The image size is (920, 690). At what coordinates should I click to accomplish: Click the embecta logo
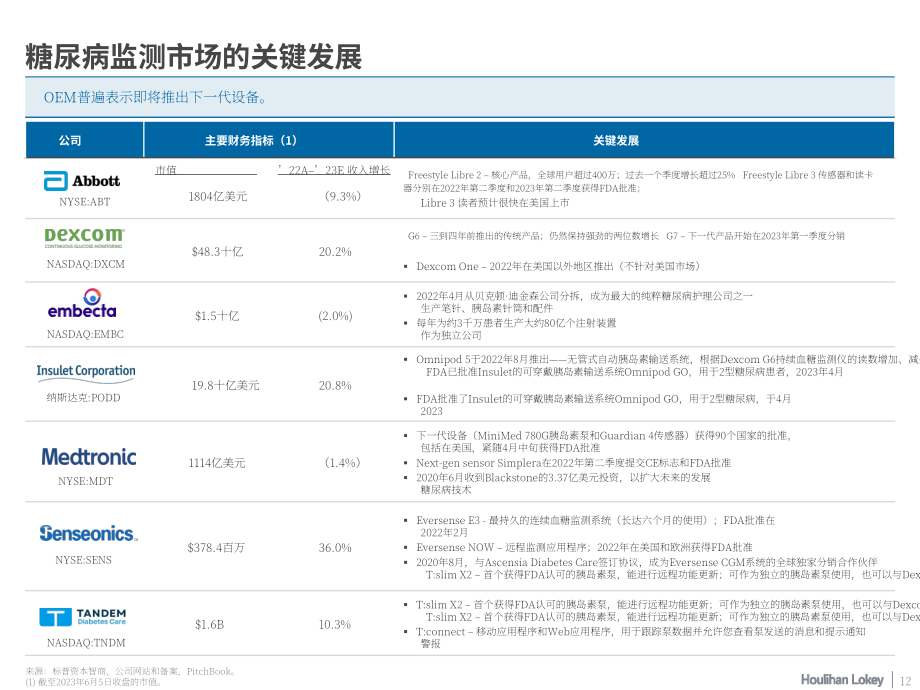82,303
